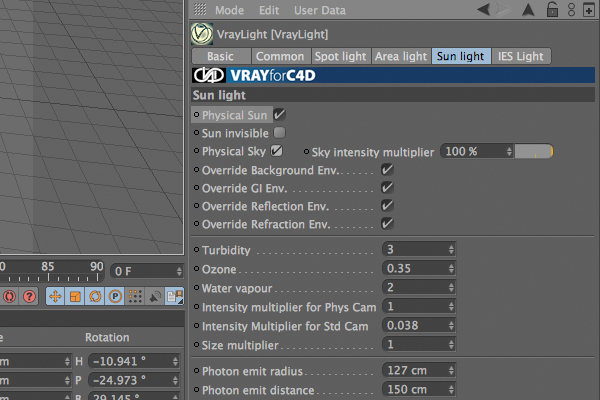This screenshot has height=400, width=600.
Task: Click the current frame 0 F field
Action: (x=147, y=271)
